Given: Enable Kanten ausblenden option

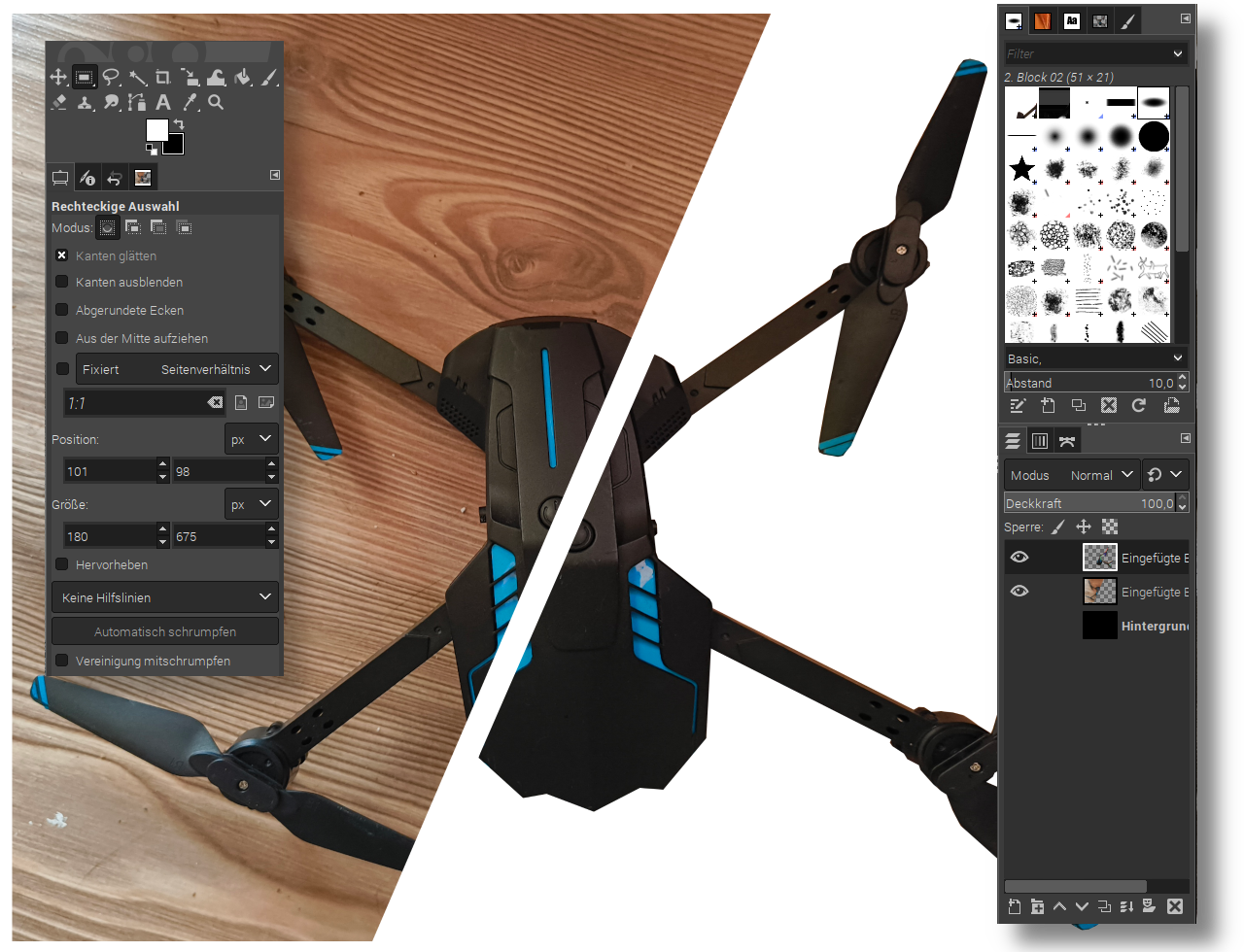Looking at the screenshot, I should click(x=62, y=282).
